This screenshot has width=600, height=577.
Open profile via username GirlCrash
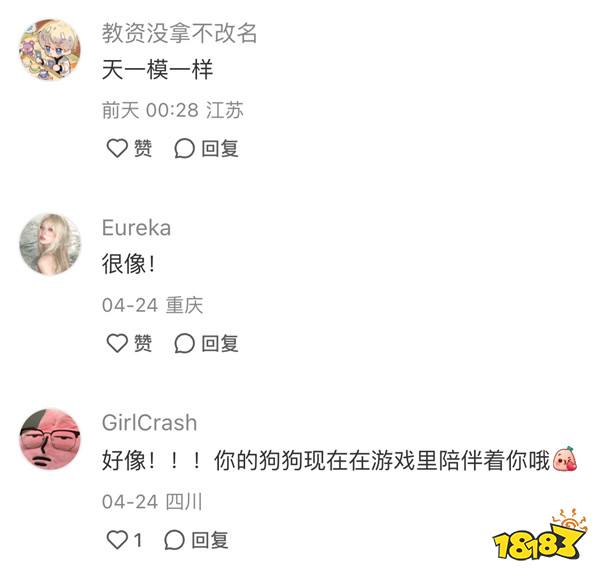click(150, 423)
